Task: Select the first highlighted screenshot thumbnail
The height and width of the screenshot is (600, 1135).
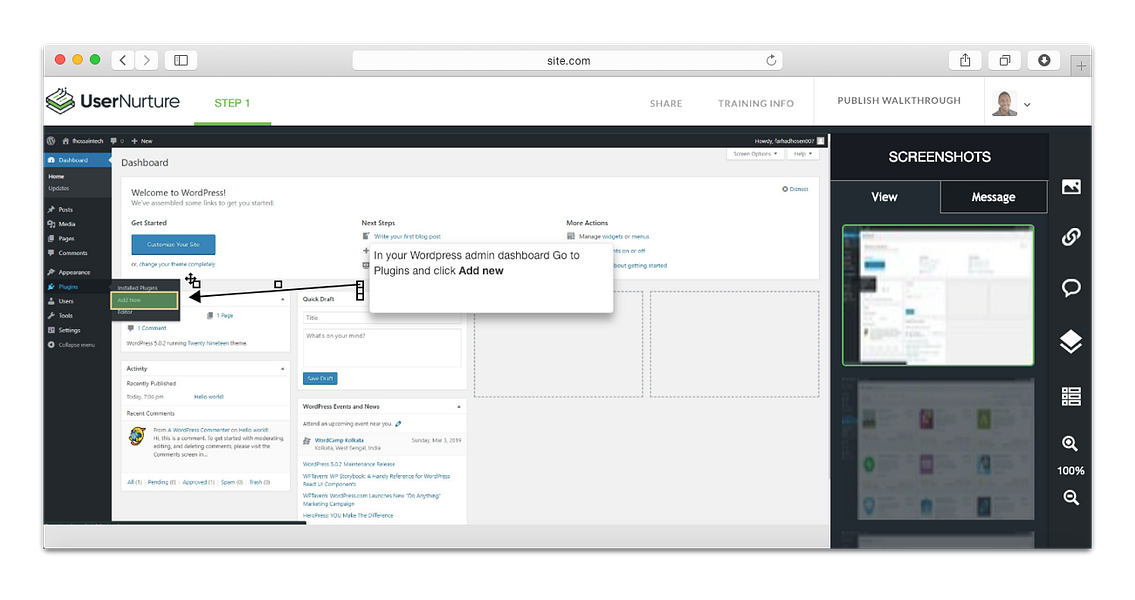Action: tap(938, 295)
